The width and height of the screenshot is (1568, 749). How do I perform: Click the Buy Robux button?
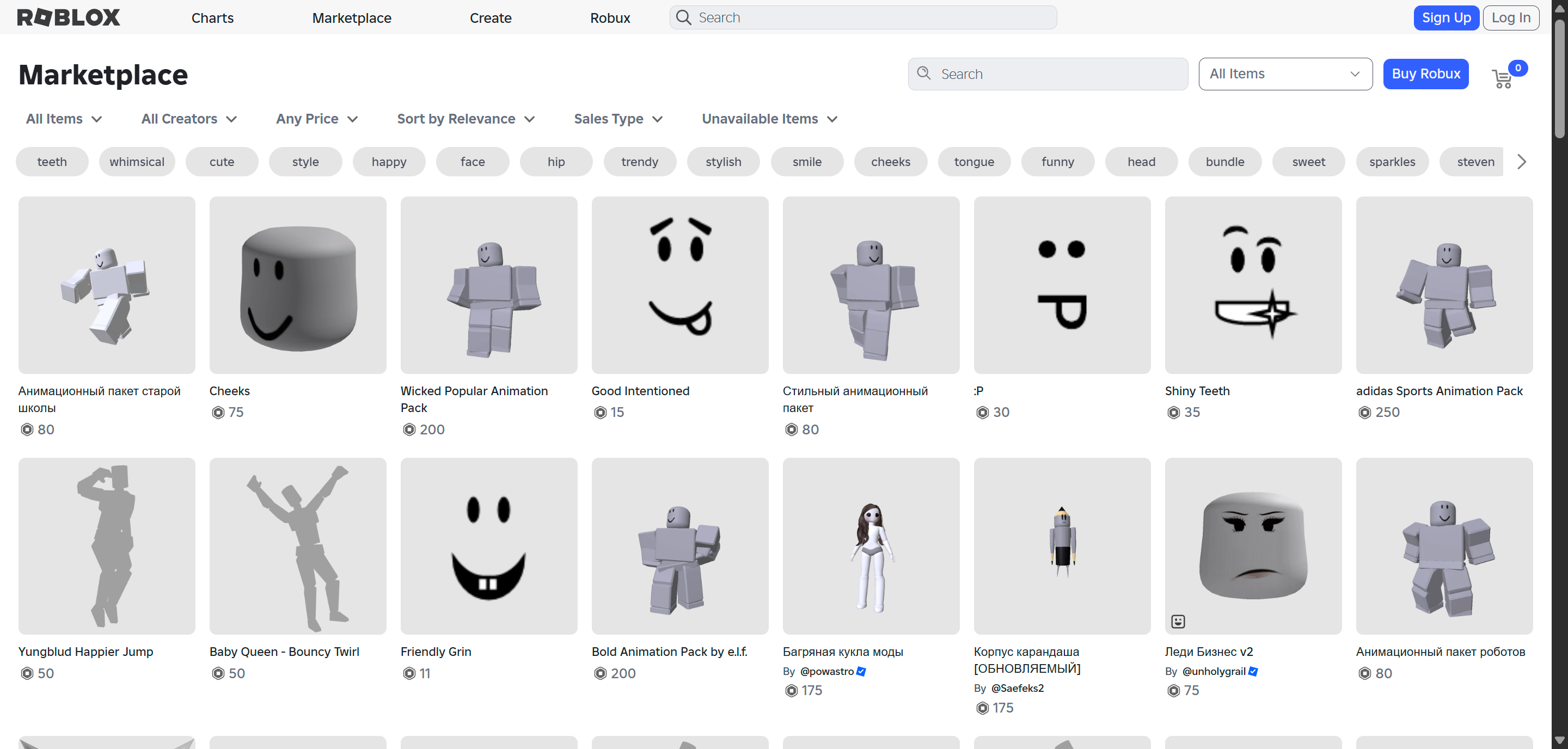(1426, 74)
